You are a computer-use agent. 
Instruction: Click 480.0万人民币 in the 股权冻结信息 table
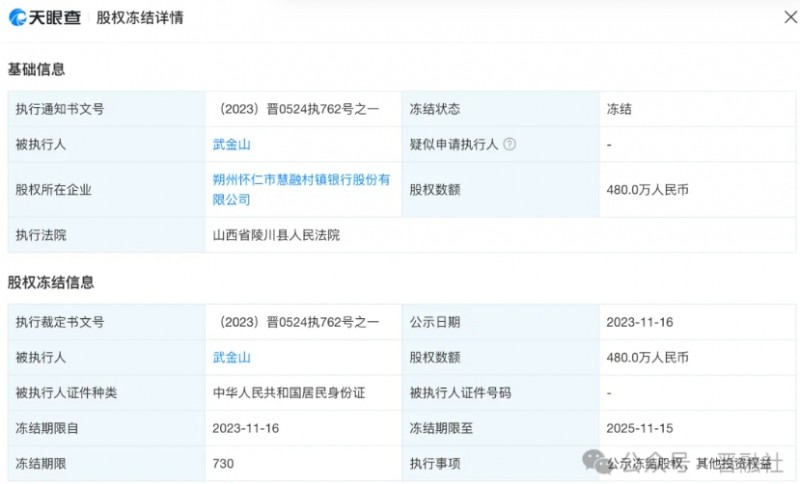click(647, 358)
